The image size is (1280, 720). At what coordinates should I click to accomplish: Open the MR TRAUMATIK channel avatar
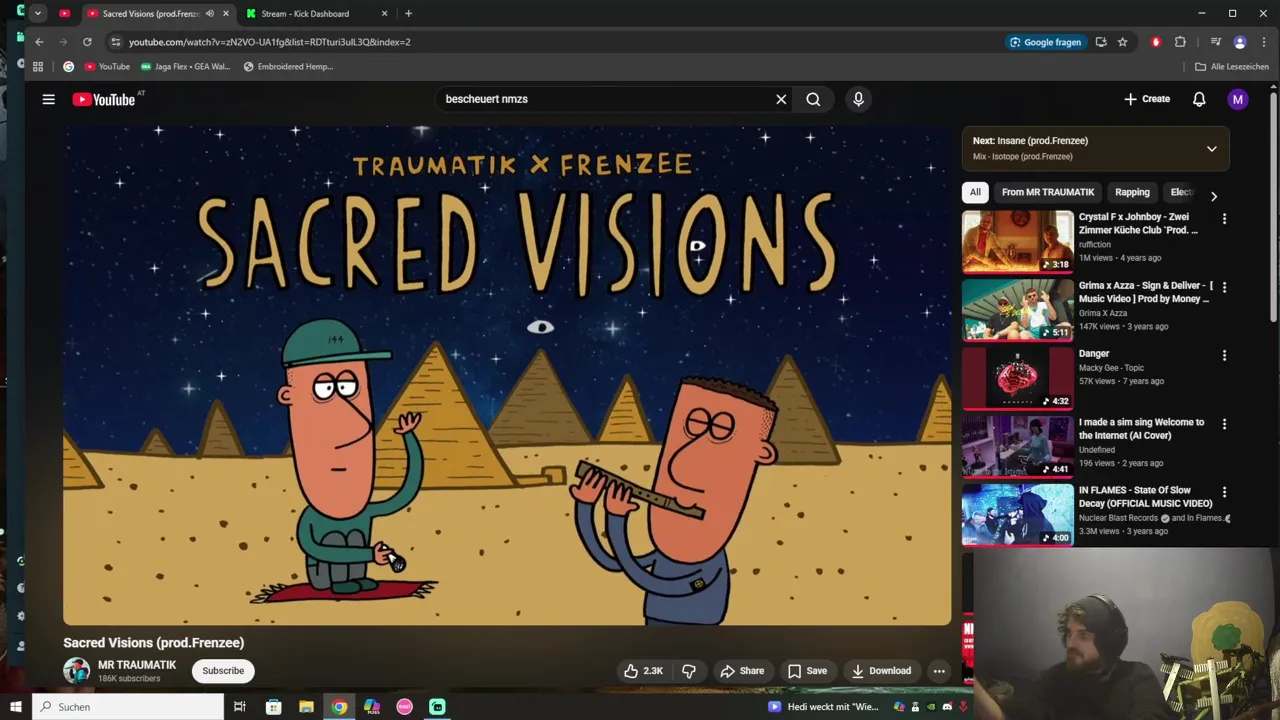76,671
